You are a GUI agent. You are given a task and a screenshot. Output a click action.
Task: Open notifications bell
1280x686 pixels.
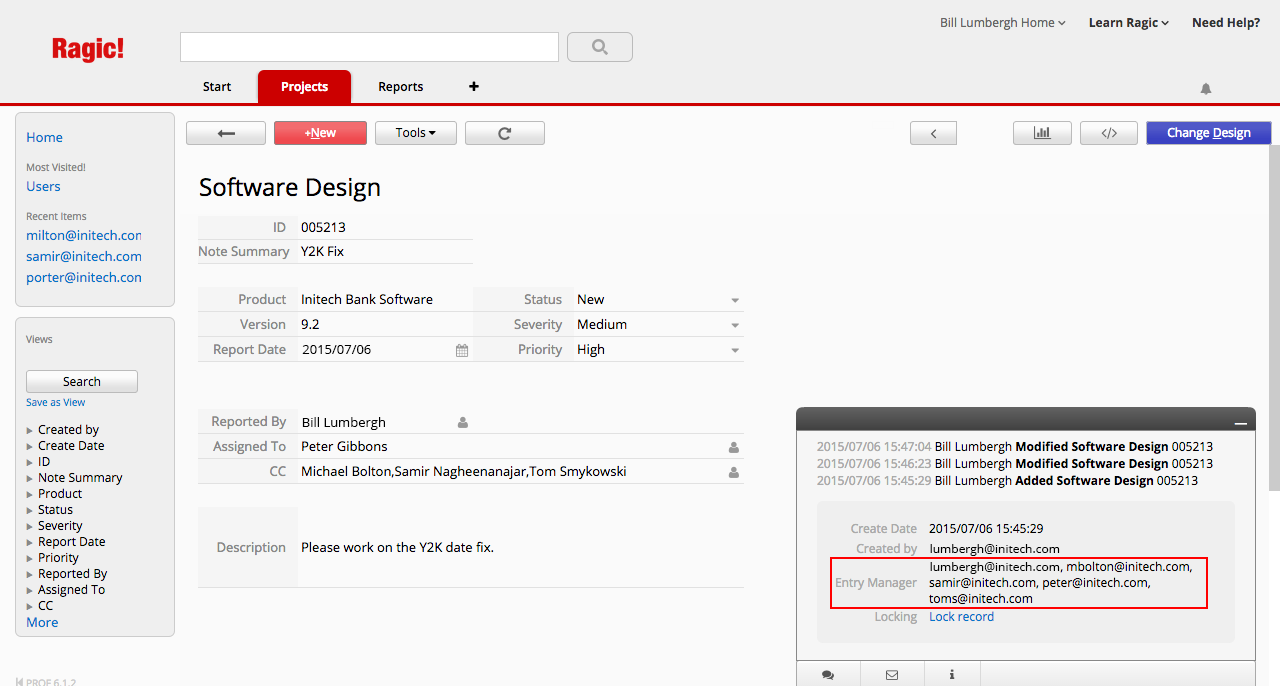pyautogui.click(x=1206, y=89)
